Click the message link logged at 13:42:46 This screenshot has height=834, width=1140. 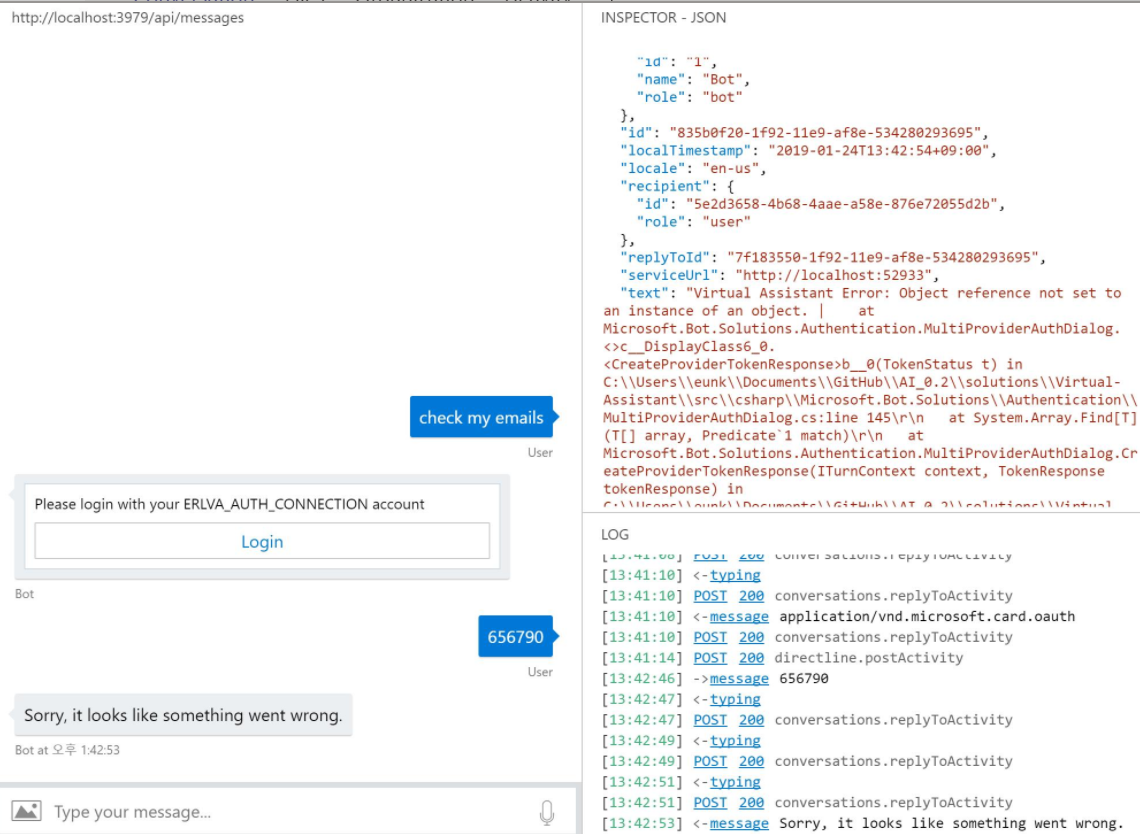point(740,678)
